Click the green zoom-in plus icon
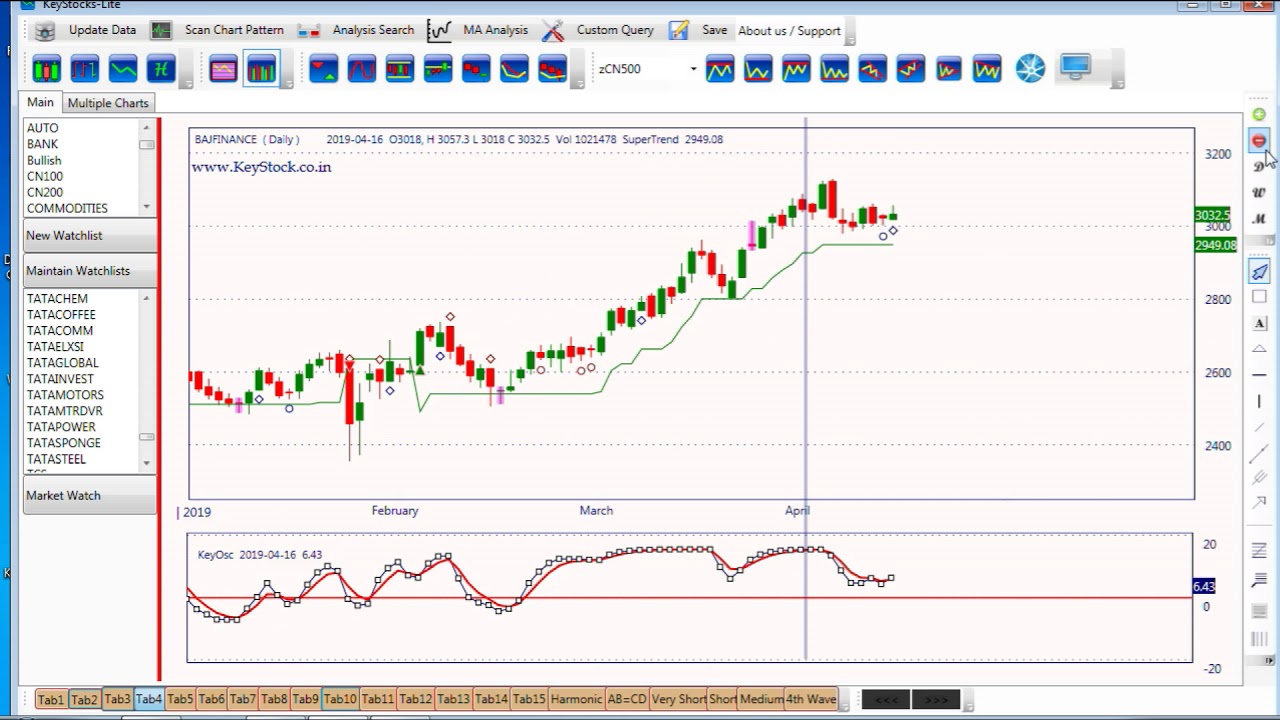Viewport: 1280px width, 720px height. [x=1259, y=115]
